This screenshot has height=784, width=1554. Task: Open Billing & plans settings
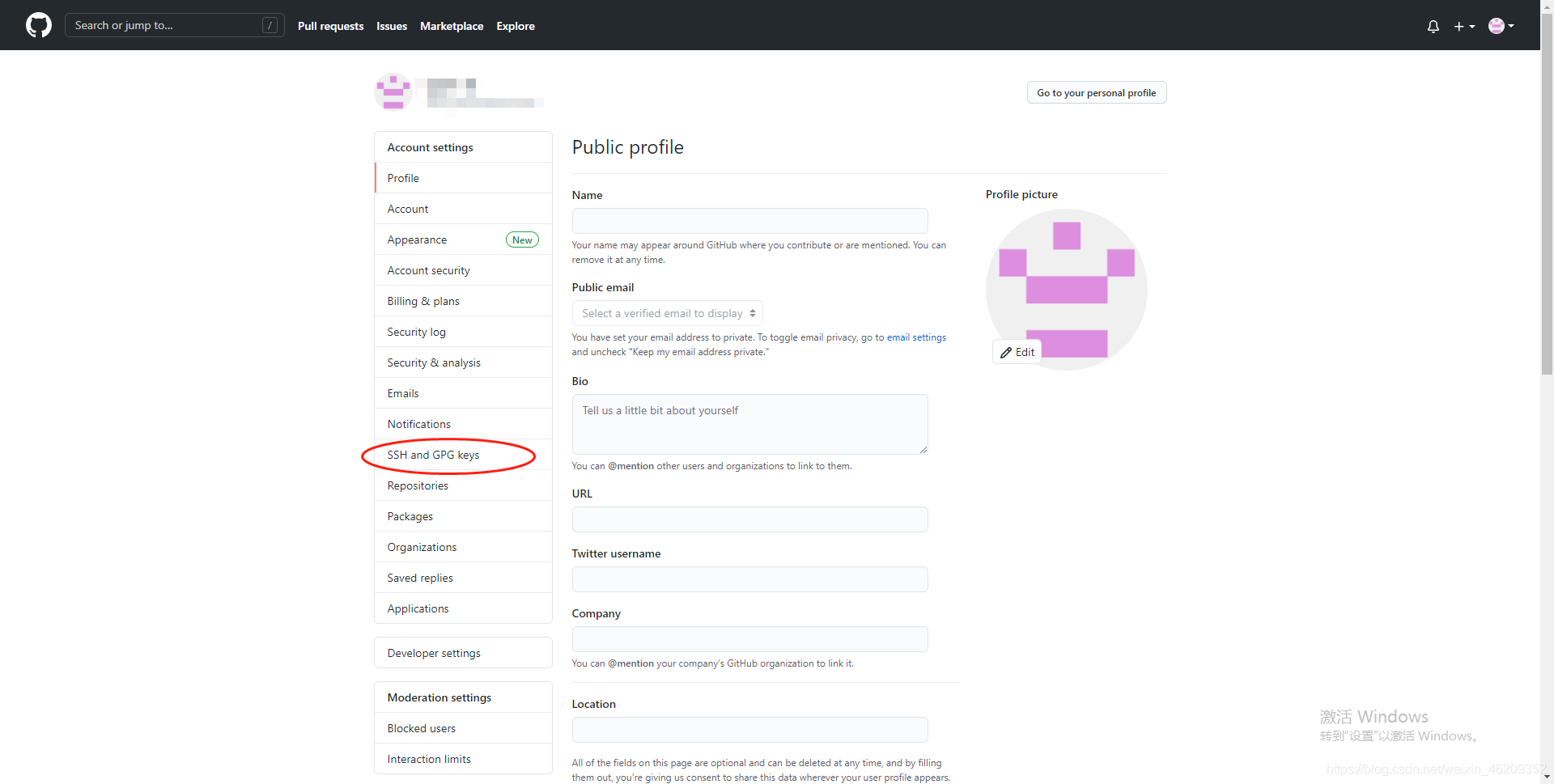tap(463, 301)
